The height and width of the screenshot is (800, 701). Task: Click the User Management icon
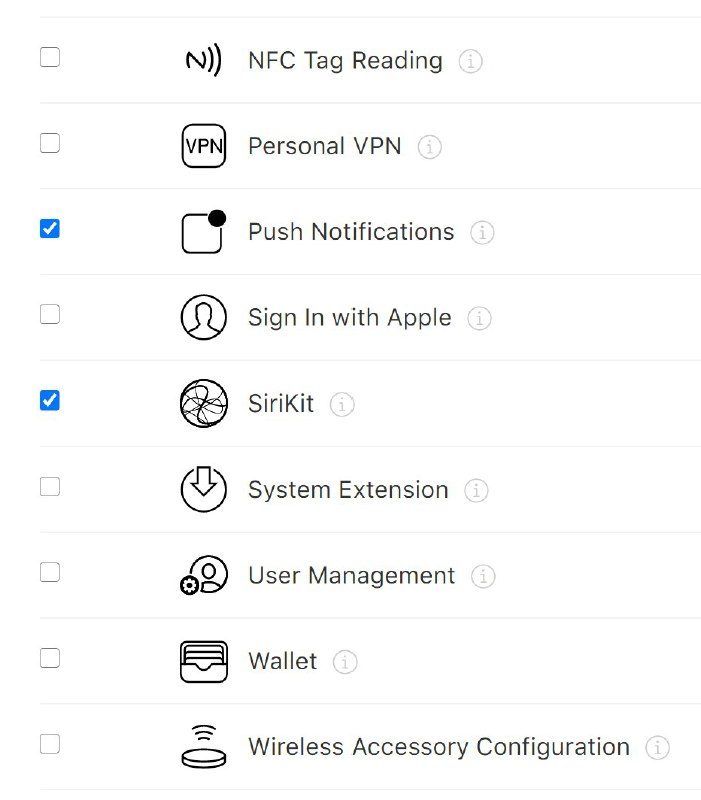coord(204,575)
